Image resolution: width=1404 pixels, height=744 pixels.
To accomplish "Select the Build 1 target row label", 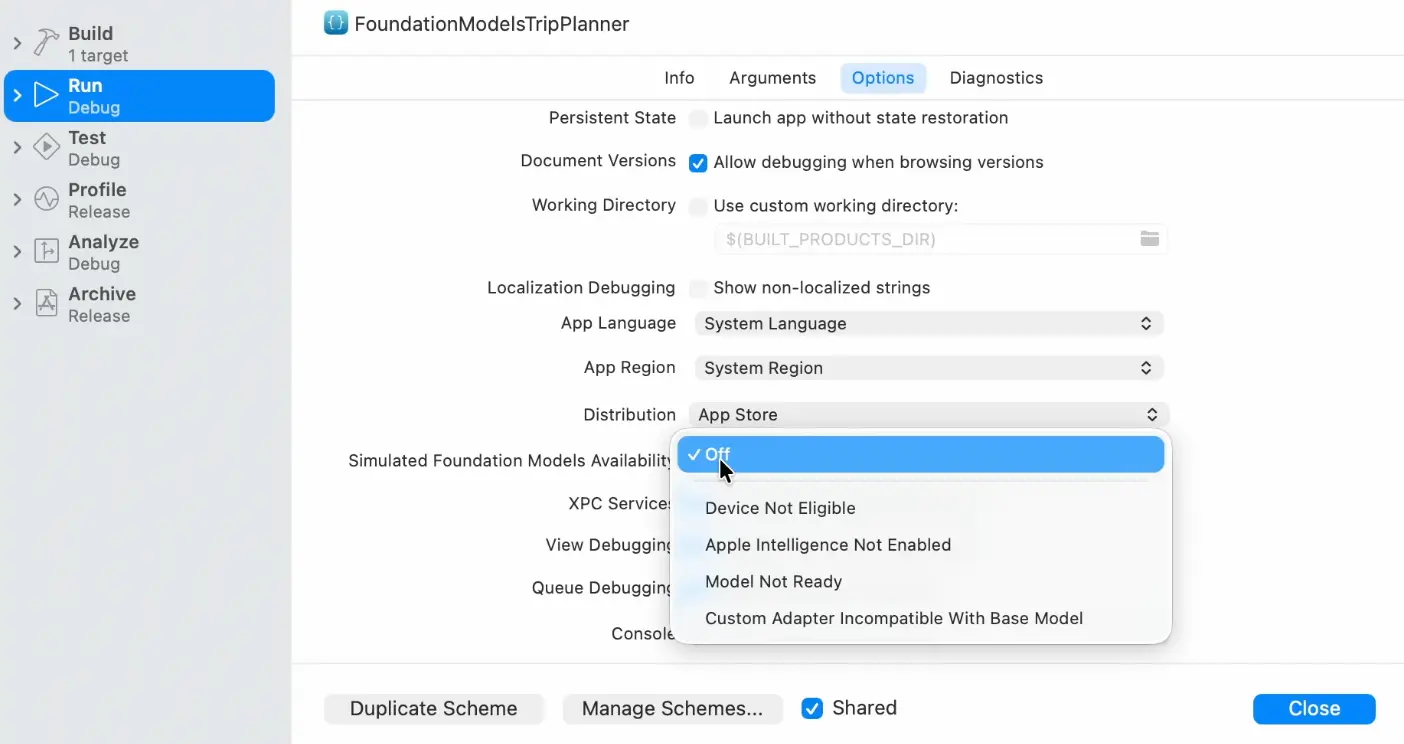I will point(98,44).
